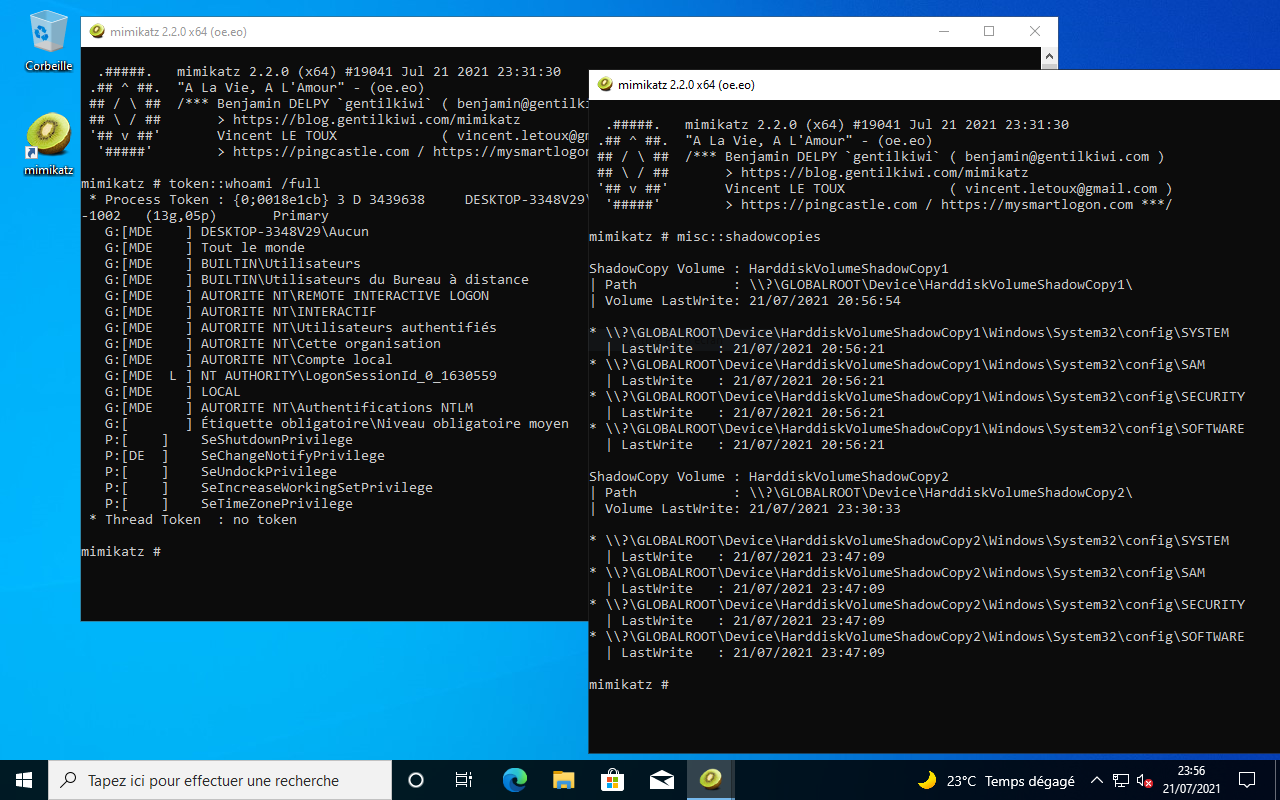
Task: Switch to mimikatz kiwi taskbar button
Action: click(x=710, y=780)
